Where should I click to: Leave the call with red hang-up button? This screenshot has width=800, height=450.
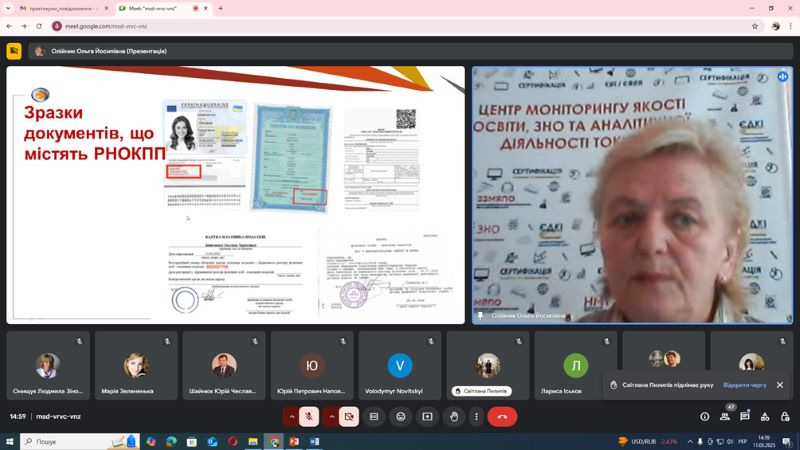(502, 417)
